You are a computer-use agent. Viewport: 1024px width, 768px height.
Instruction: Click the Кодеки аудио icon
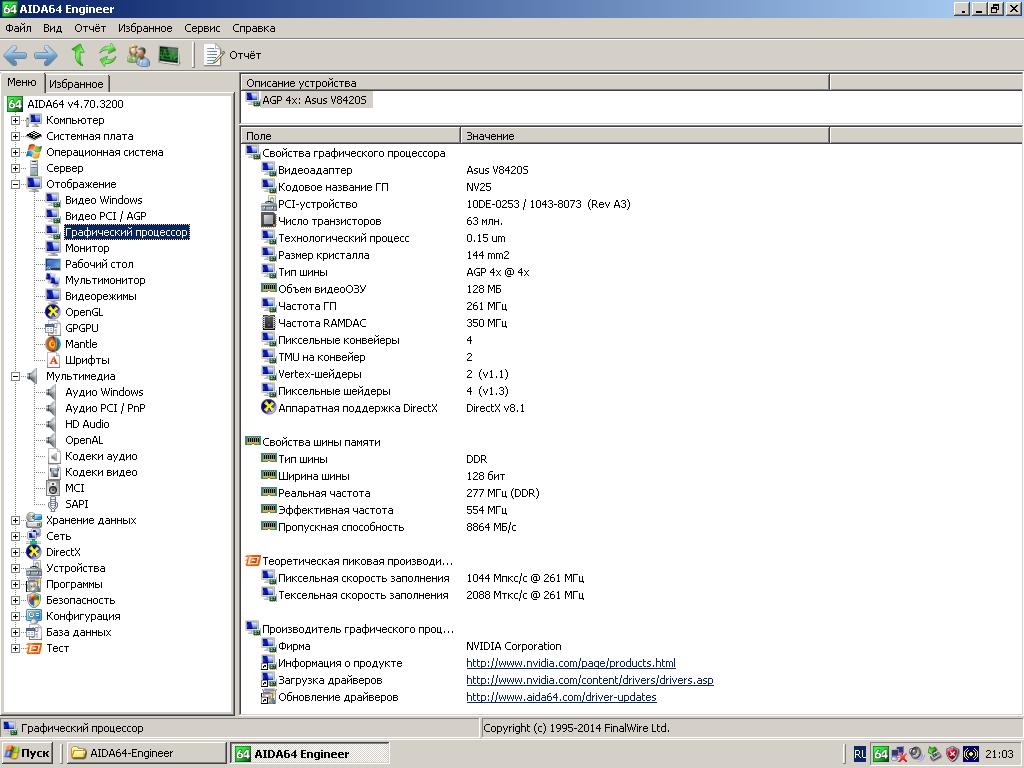point(53,456)
